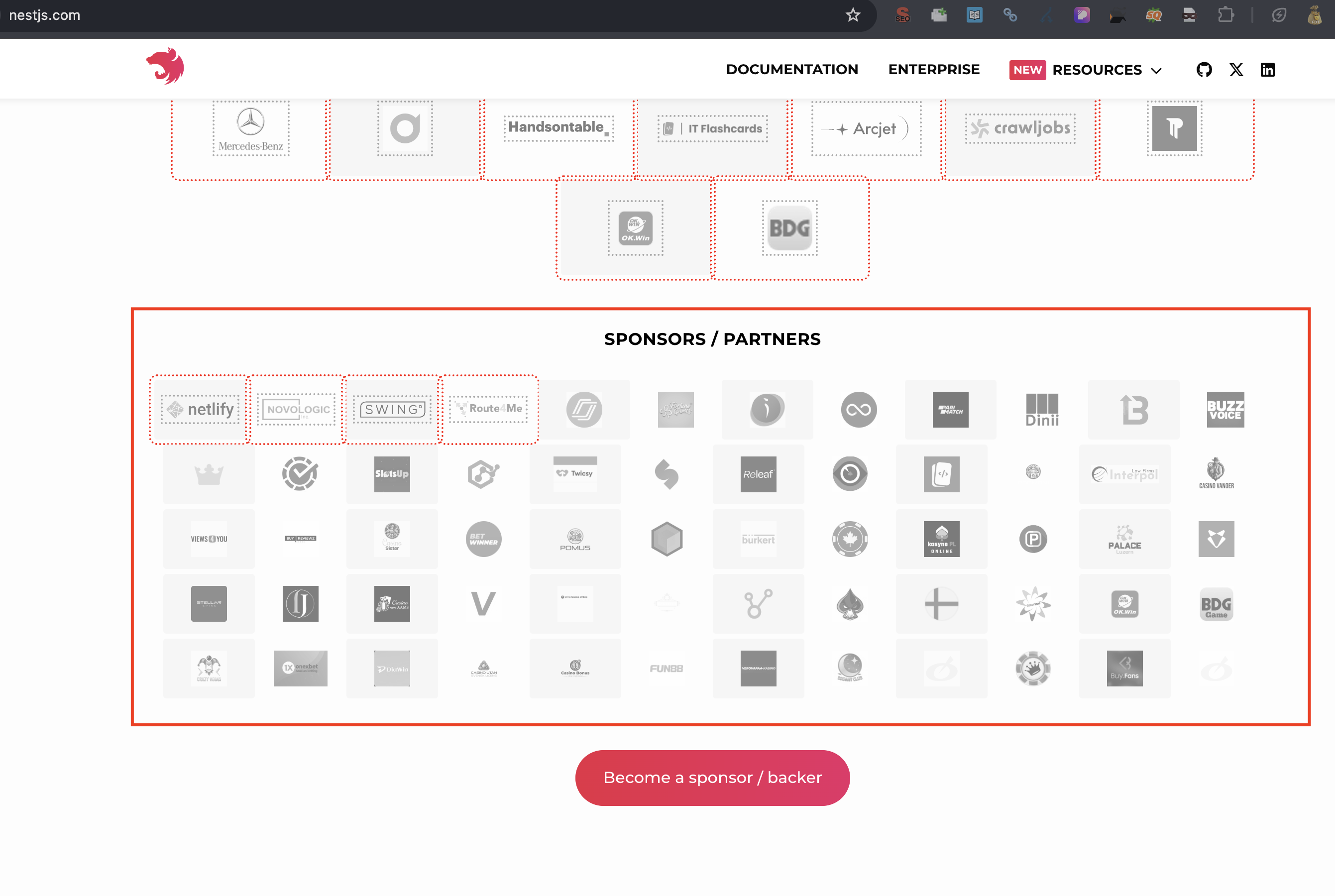Screen dimensions: 1335x896
Task: Click the Twicsy sponsor logo
Action: coord(575,474)
